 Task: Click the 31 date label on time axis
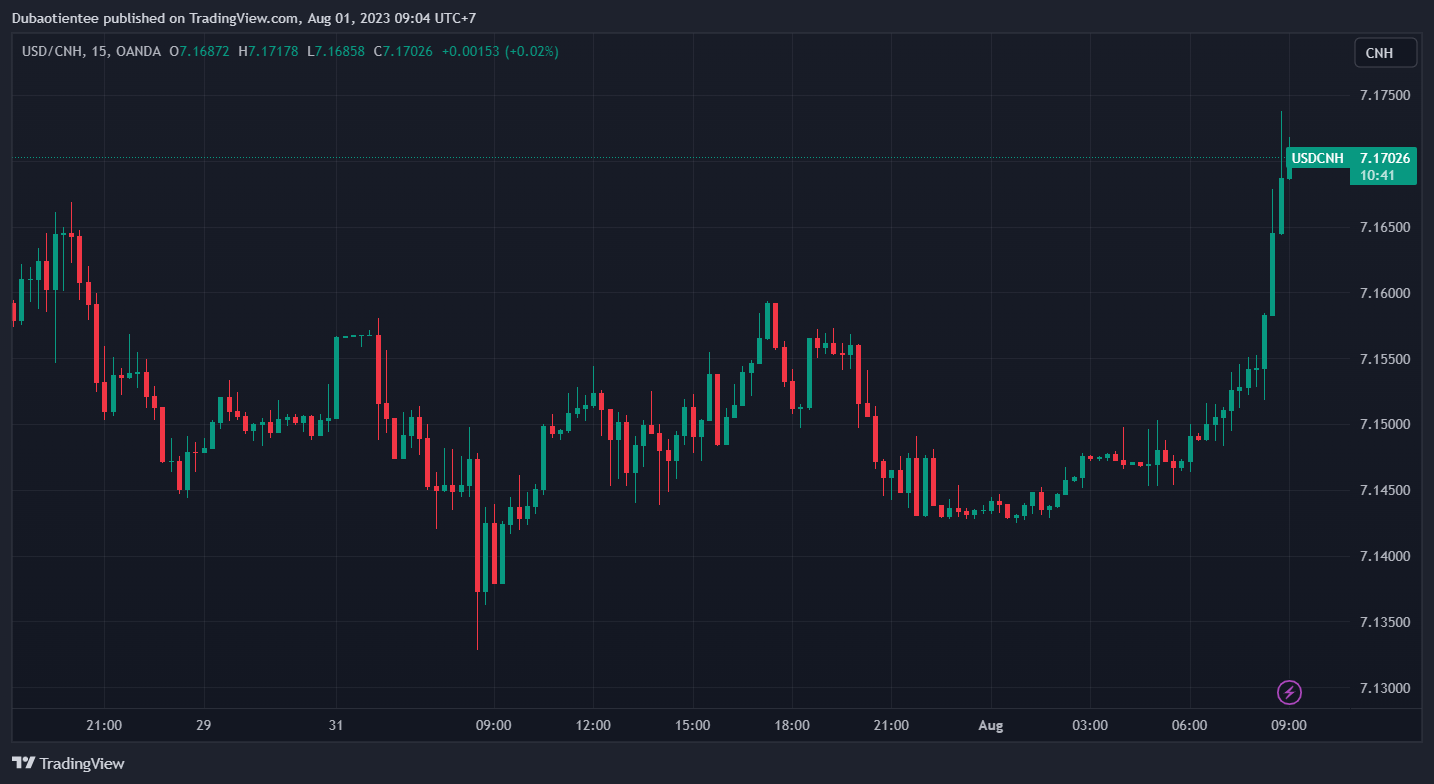point(336,725)
